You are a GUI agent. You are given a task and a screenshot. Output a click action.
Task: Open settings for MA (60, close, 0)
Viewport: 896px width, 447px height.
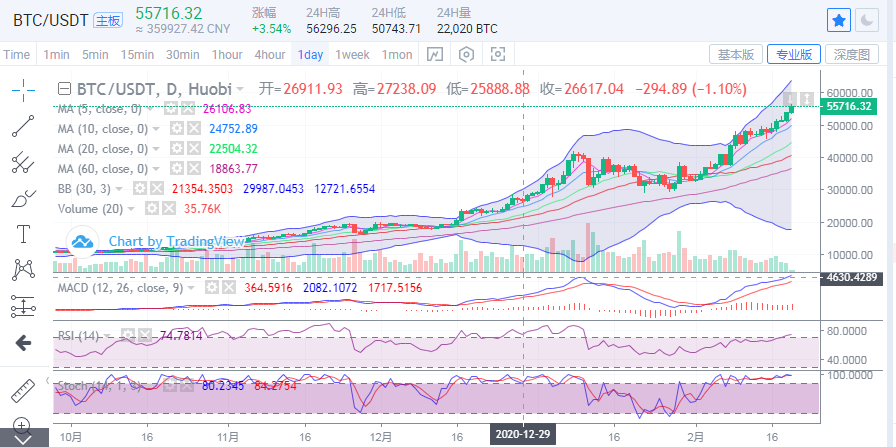(177, 169)
